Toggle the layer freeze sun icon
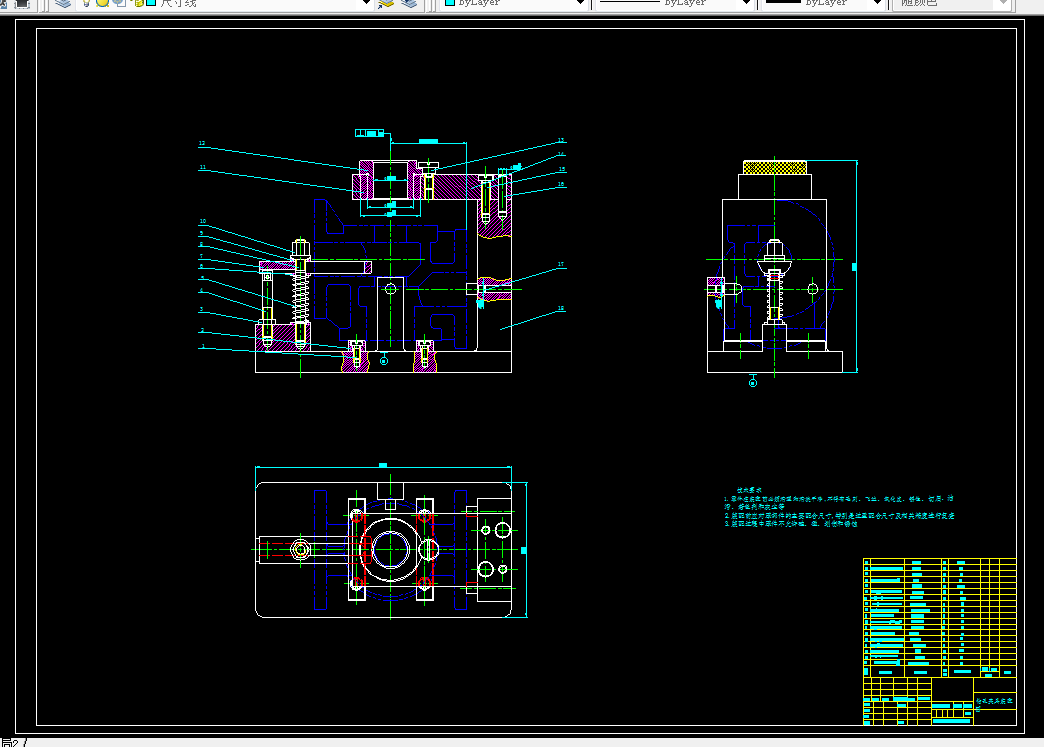 click(x=103, y=3)
